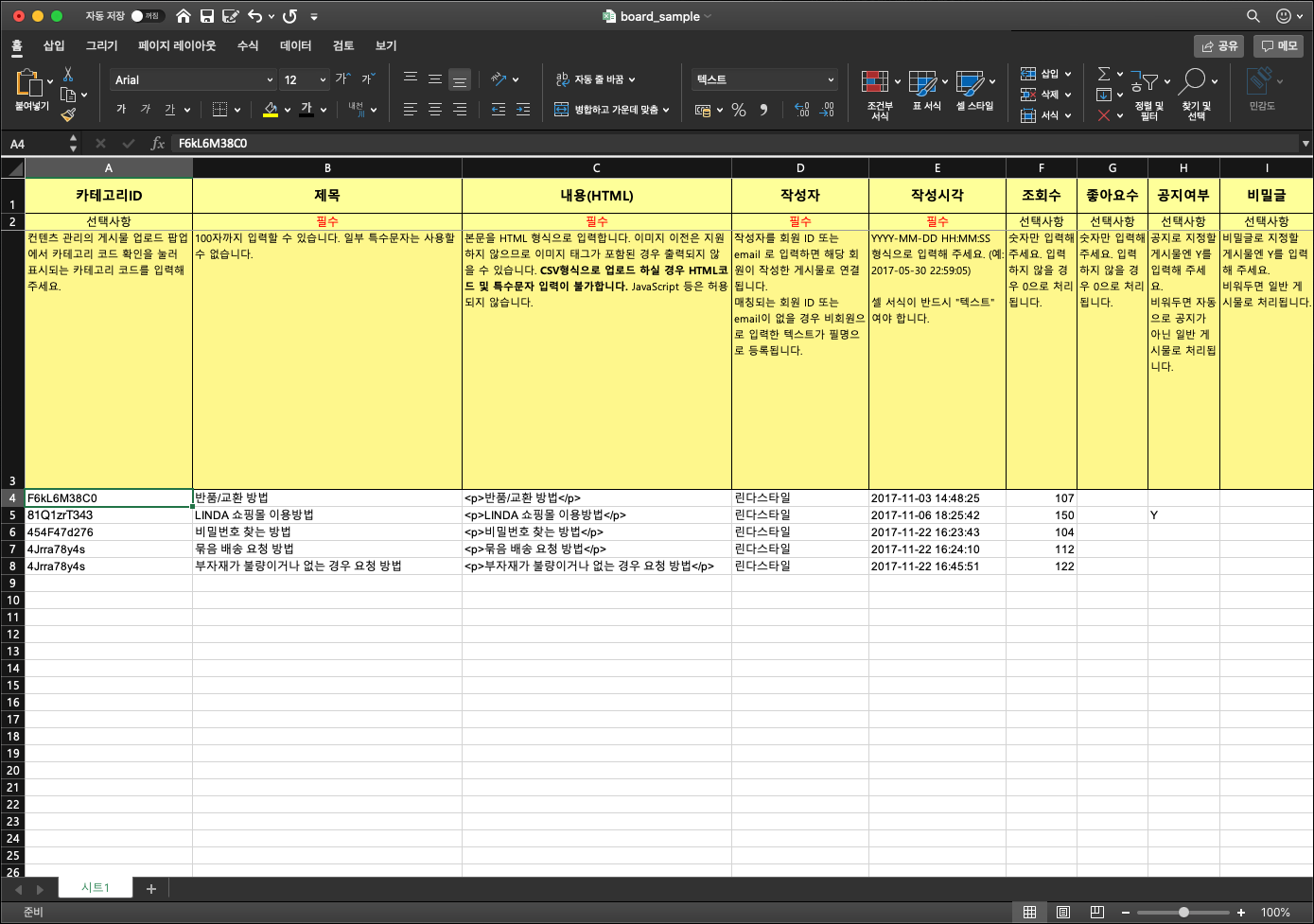Screen dimensions: 1314x924
Task: Expand the number format dropdown showing 텍스트
Action: click(x=831, y=80)
